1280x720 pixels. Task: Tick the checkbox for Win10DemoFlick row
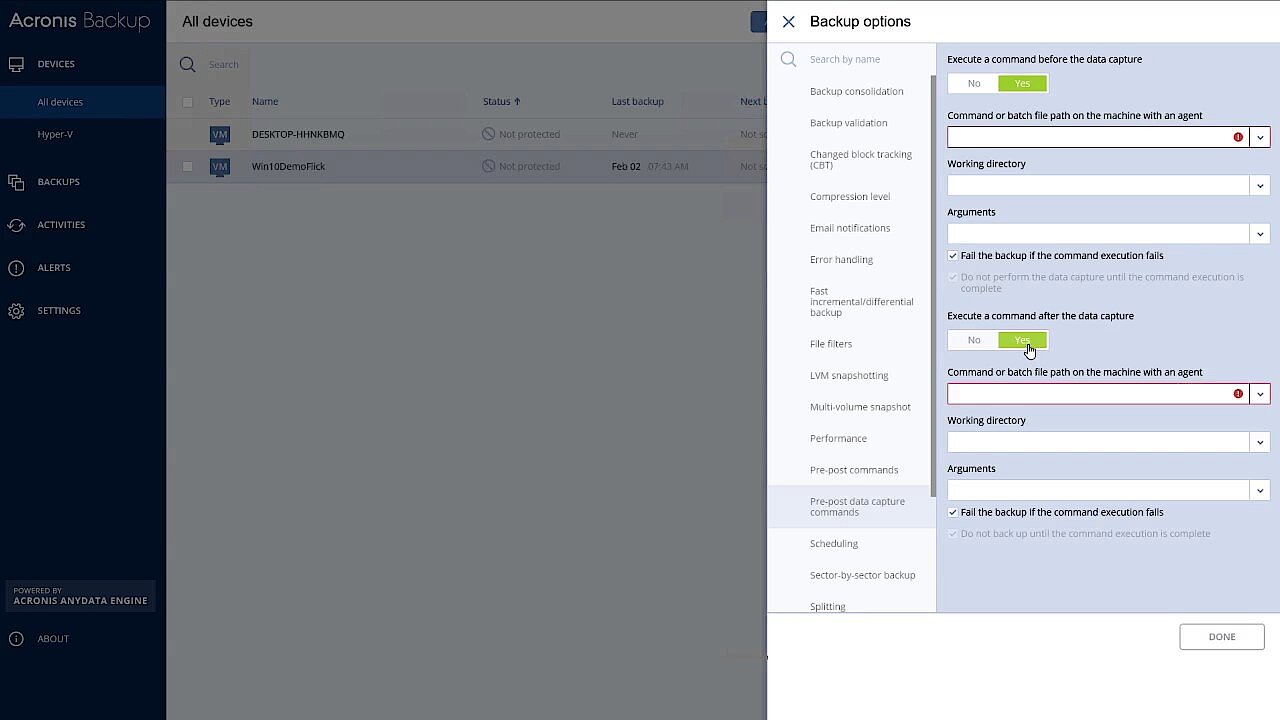tap(188, 167)
